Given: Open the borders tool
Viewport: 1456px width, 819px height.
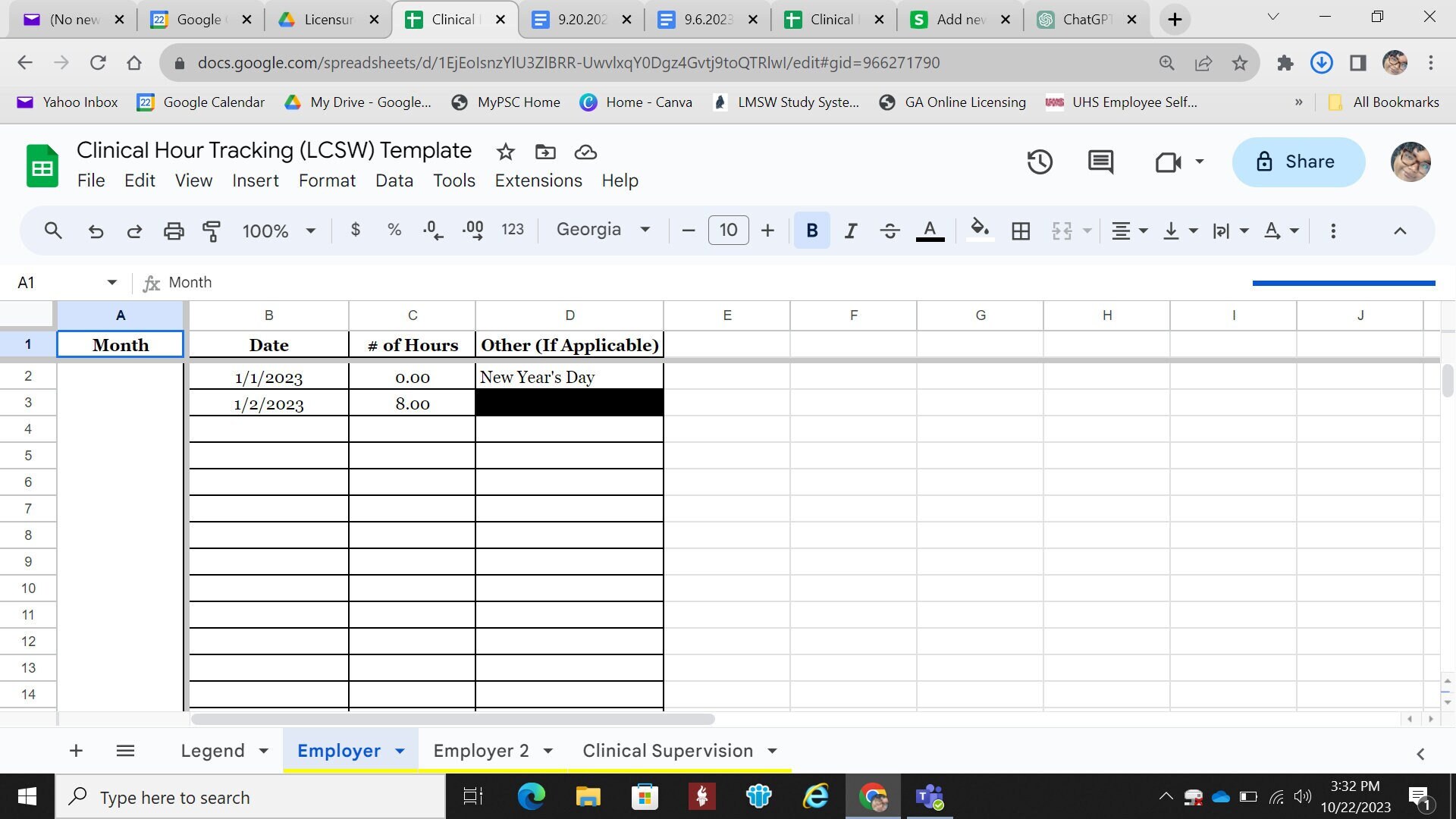Looking at the screenshot, I should (1020, 230).
